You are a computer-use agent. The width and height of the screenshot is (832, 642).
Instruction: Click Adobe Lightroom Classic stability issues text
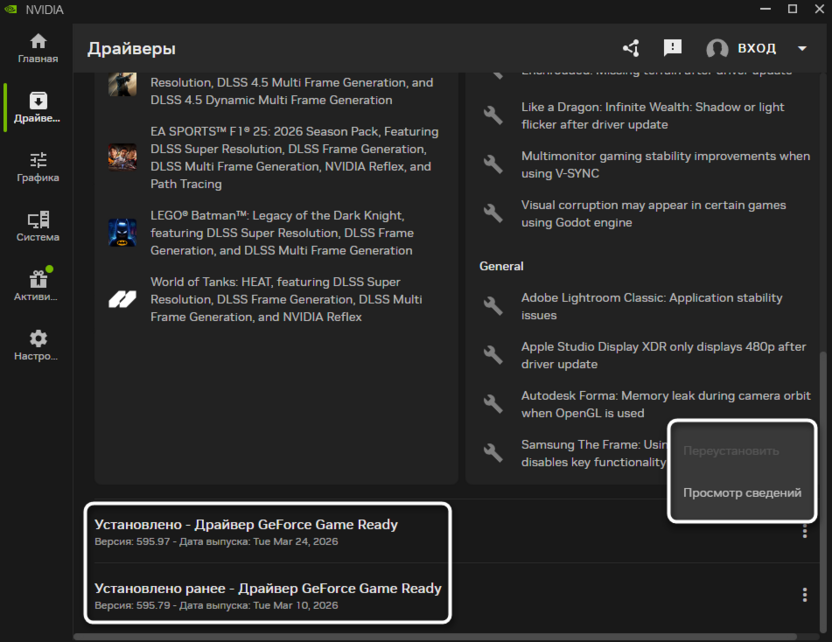pos(652,306)
